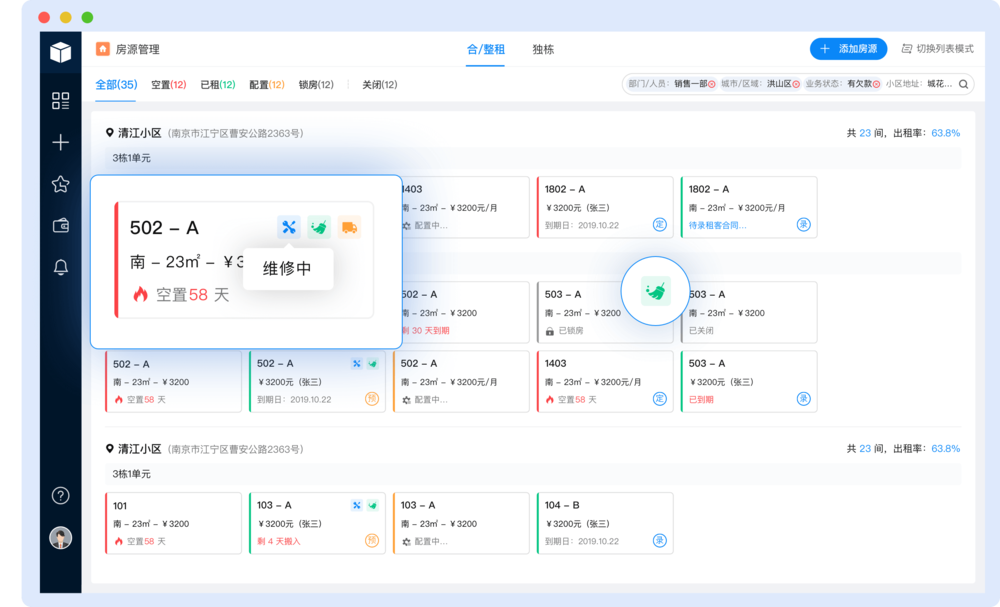Switch to the 锁房(12) tab
1000x607 pixels.
316,85
